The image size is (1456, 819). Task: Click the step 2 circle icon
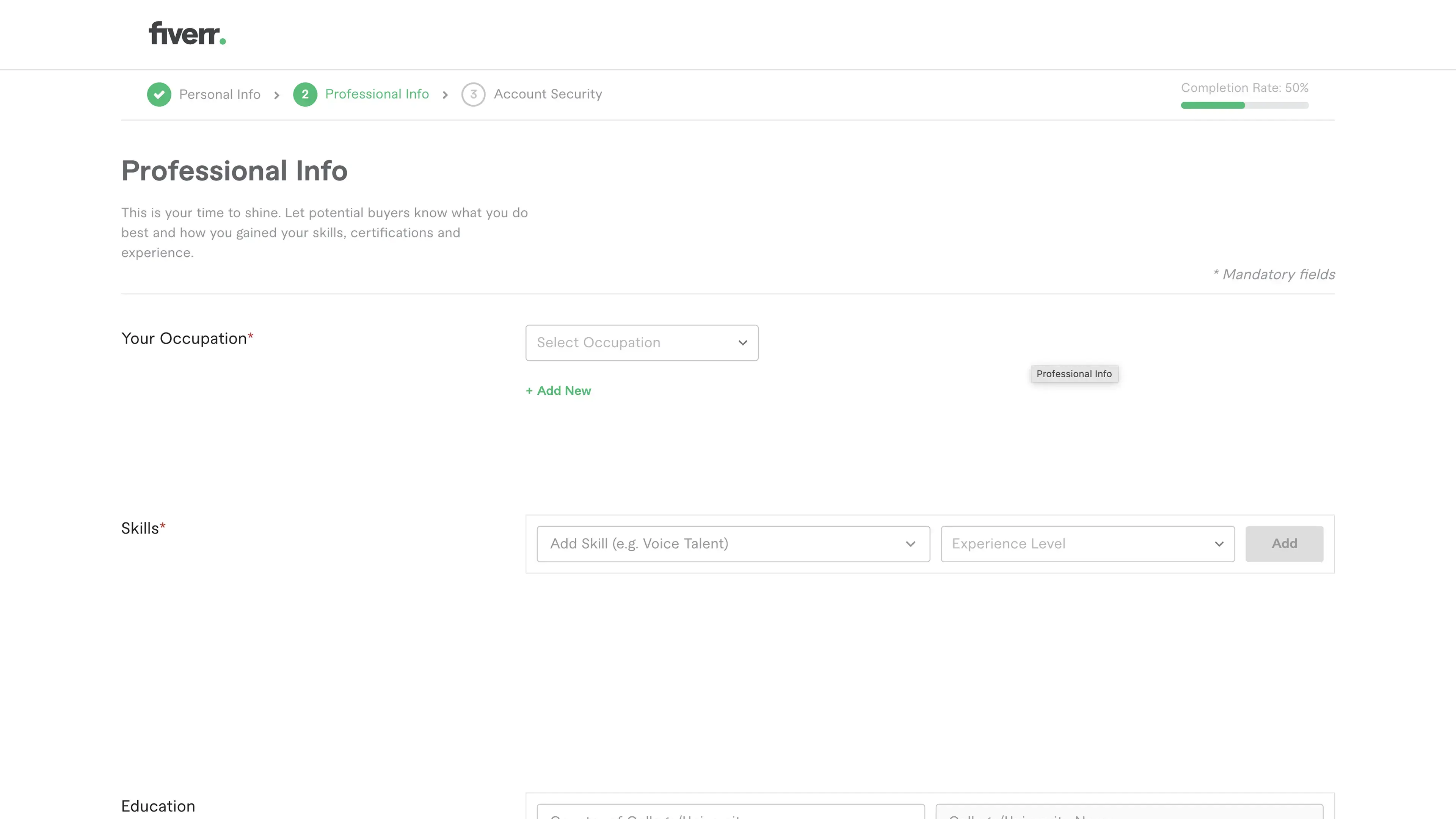pos(304,94)
